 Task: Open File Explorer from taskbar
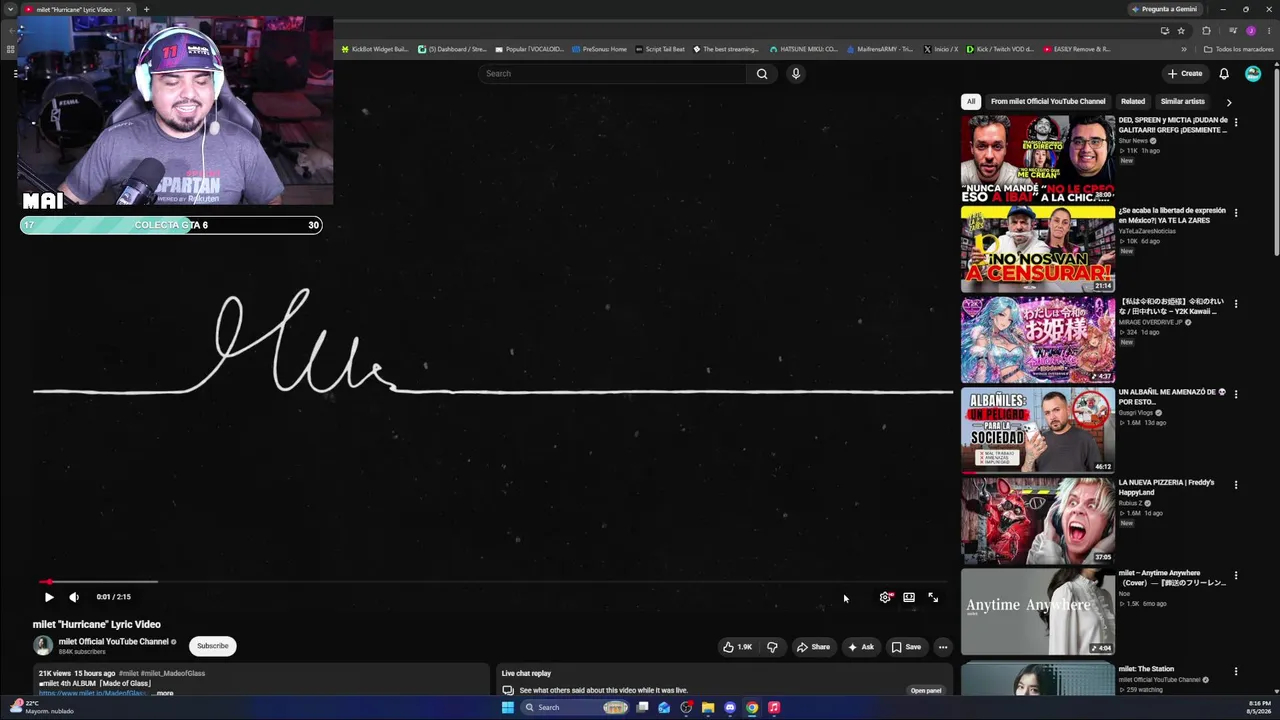click(708, 707)
